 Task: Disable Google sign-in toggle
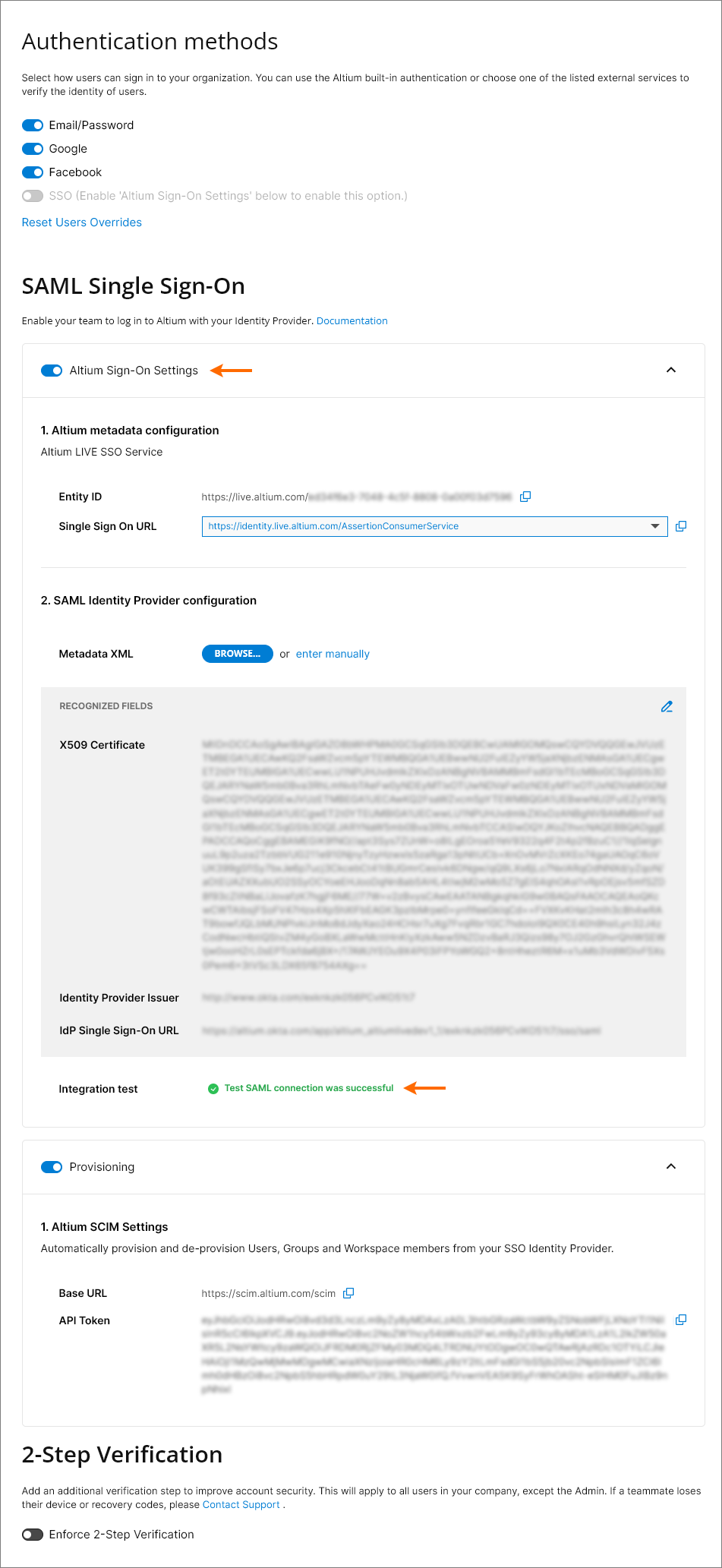(33, 149)
